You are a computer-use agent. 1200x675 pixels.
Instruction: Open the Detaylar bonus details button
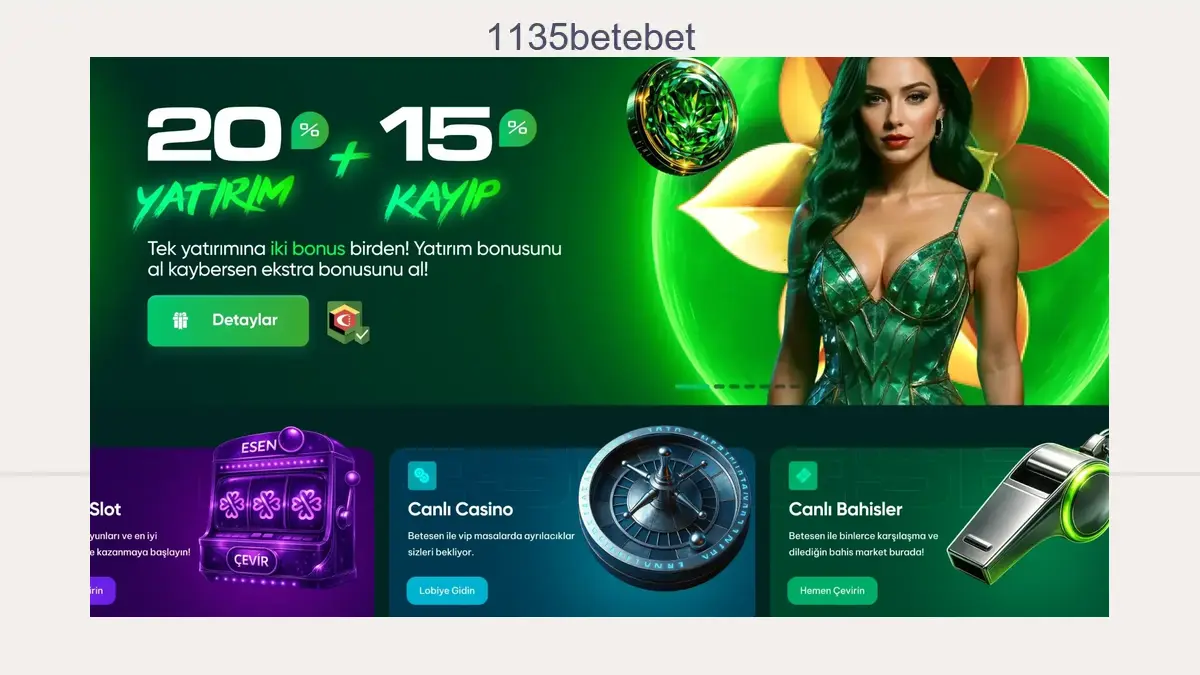click(x=228, y=321)
